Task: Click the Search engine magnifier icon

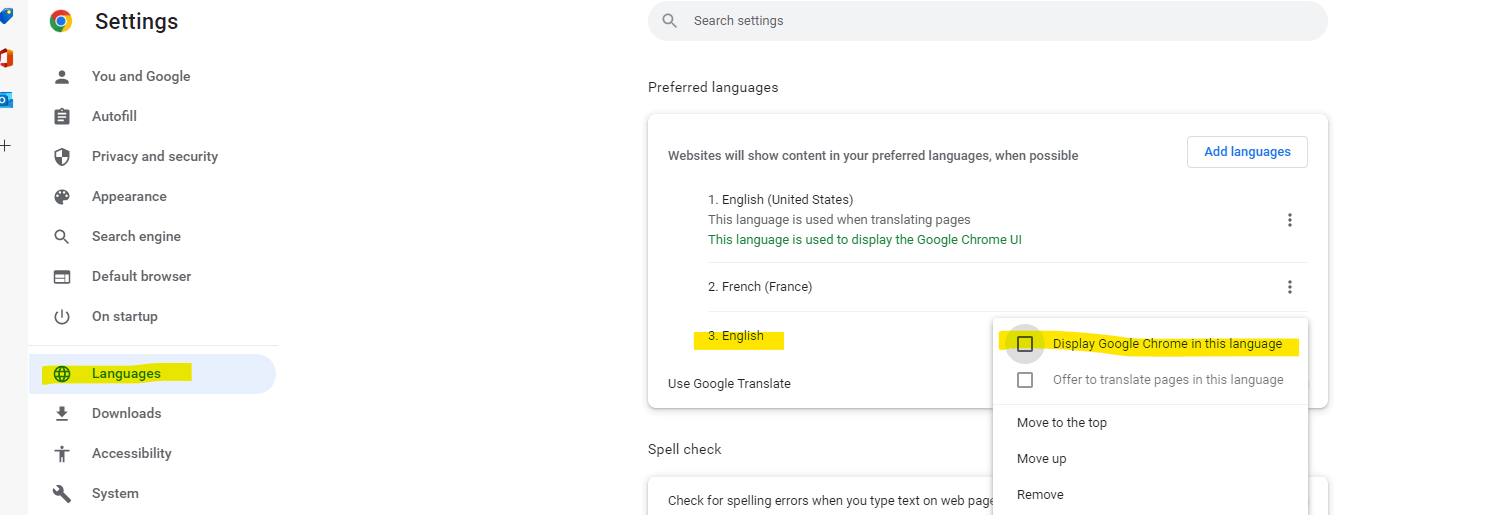Action: (x=62, y=237)
